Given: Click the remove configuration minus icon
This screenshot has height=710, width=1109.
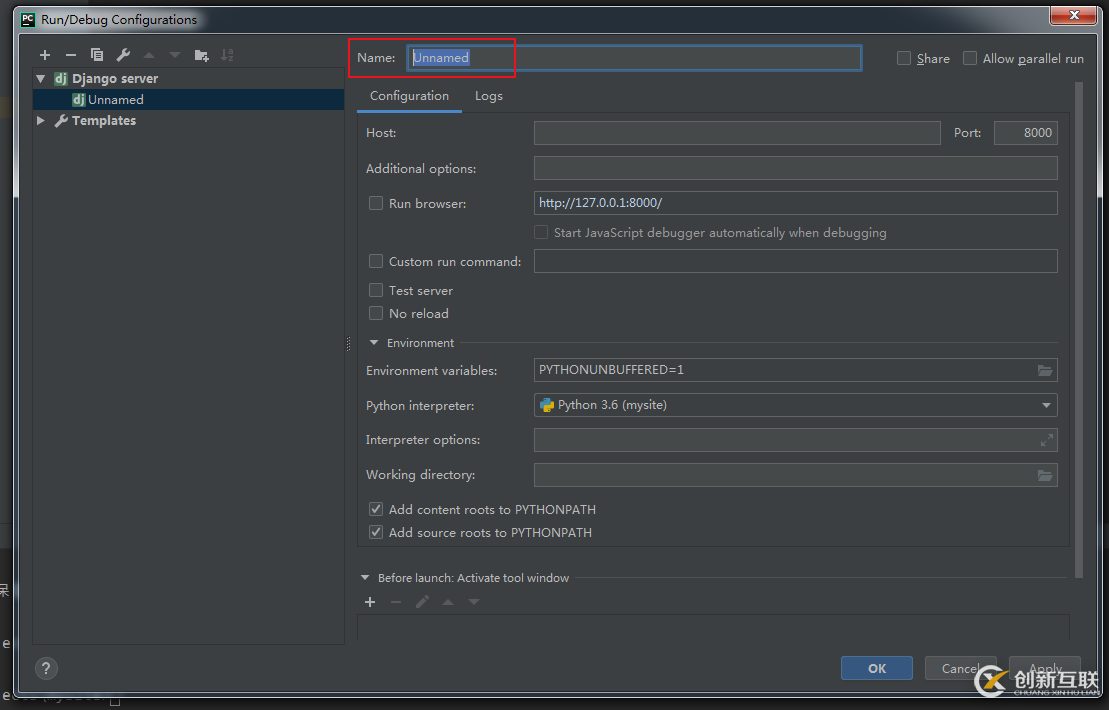Looking at the screenshot, I should 70,55.
